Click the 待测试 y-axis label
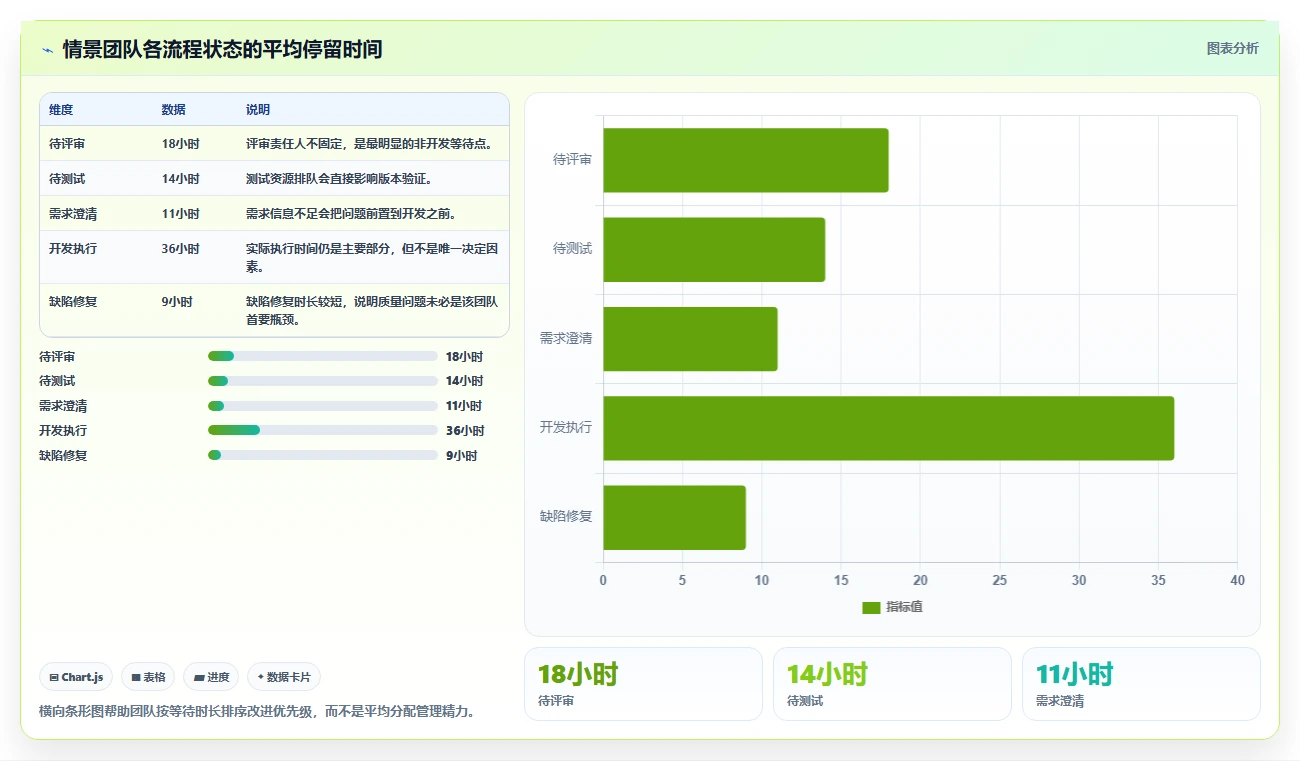 coord(573,248)
